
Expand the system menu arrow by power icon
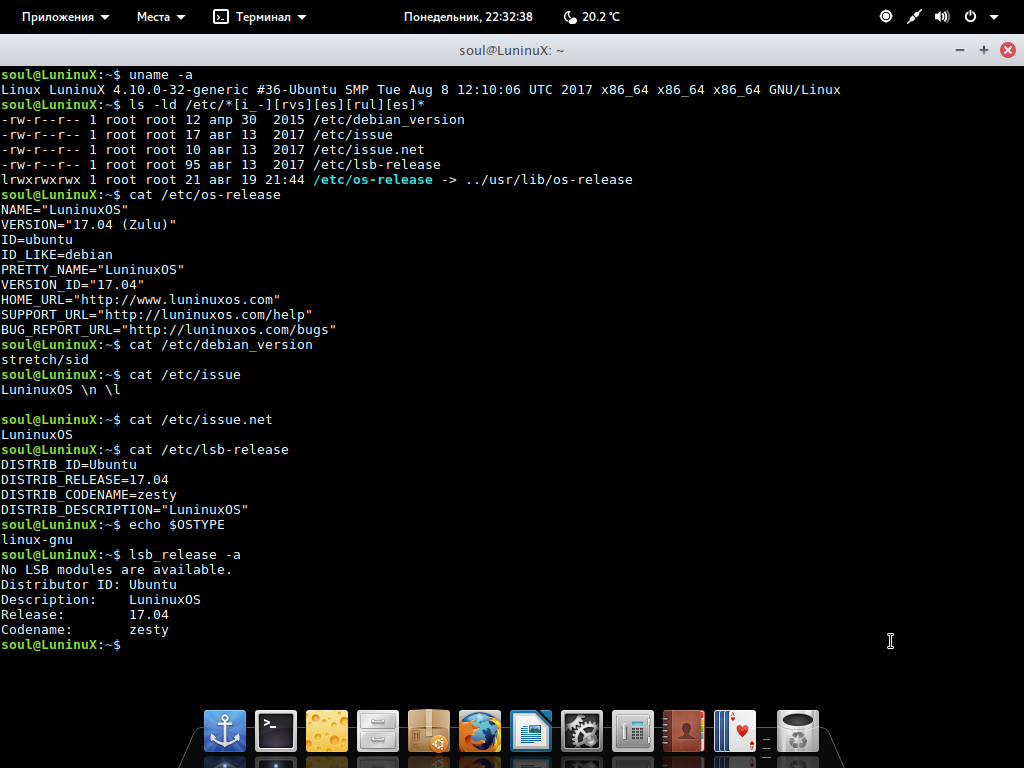994,17
